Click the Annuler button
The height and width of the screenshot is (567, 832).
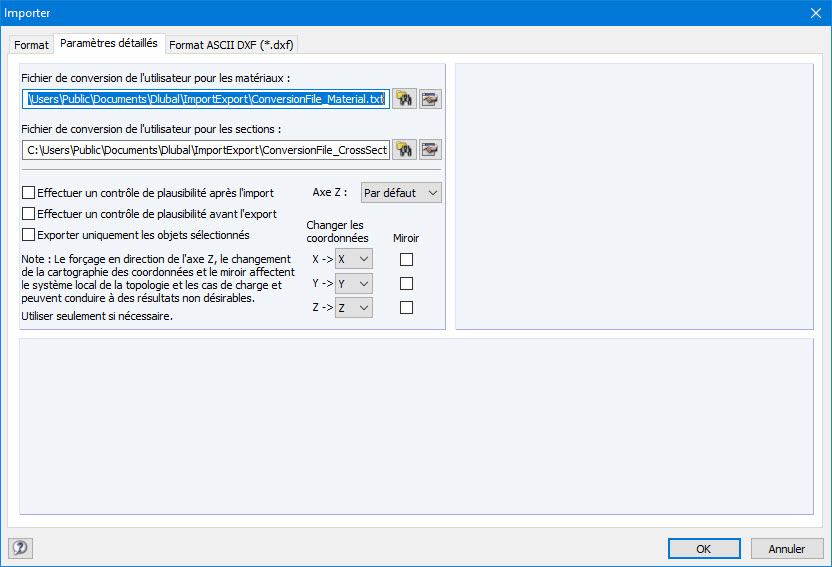coord(787,548)
